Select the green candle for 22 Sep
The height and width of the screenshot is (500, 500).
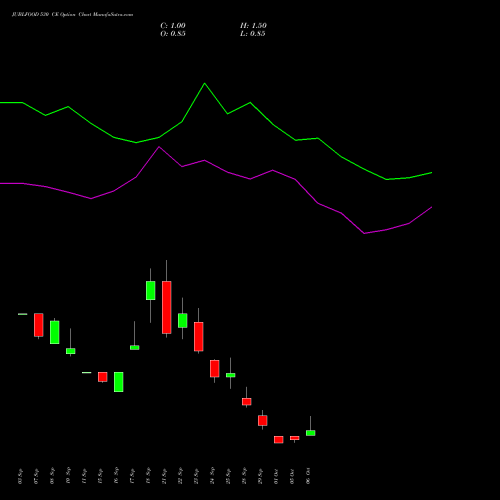click(183, 321)
